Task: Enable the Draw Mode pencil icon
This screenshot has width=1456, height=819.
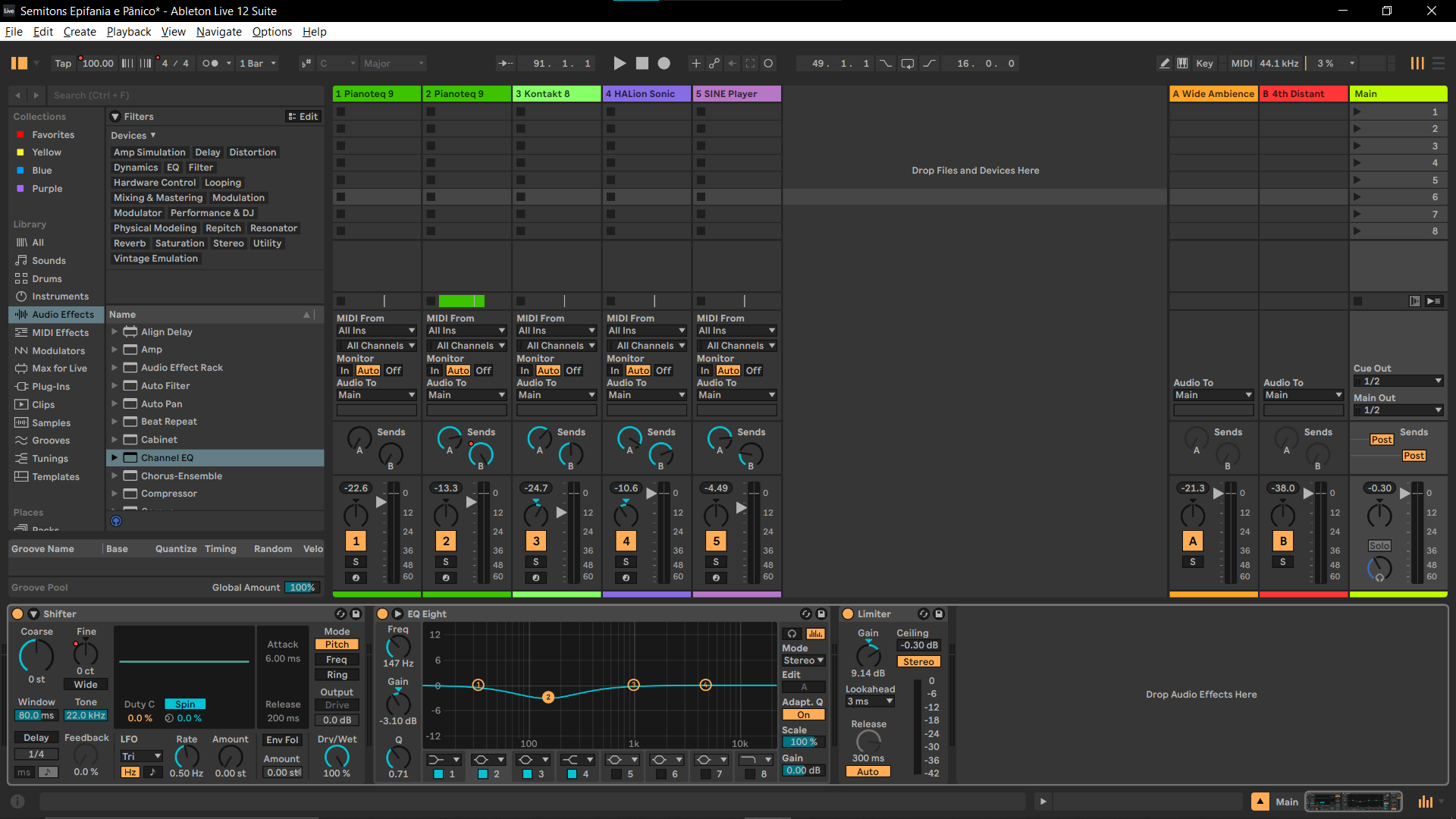Action: pos(1165,64)
